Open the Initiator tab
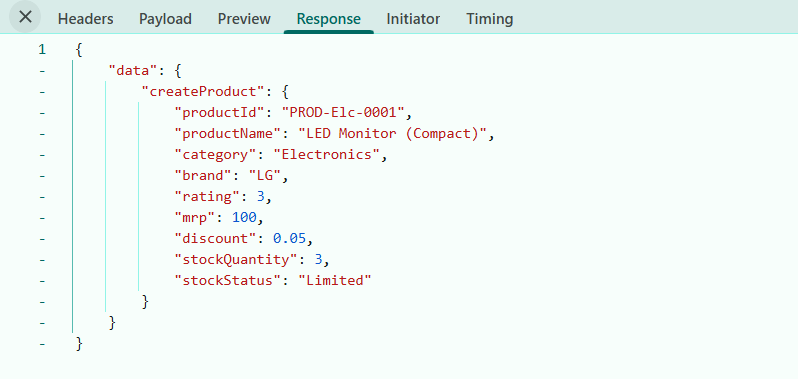798x379 pixels. point(413,19)
